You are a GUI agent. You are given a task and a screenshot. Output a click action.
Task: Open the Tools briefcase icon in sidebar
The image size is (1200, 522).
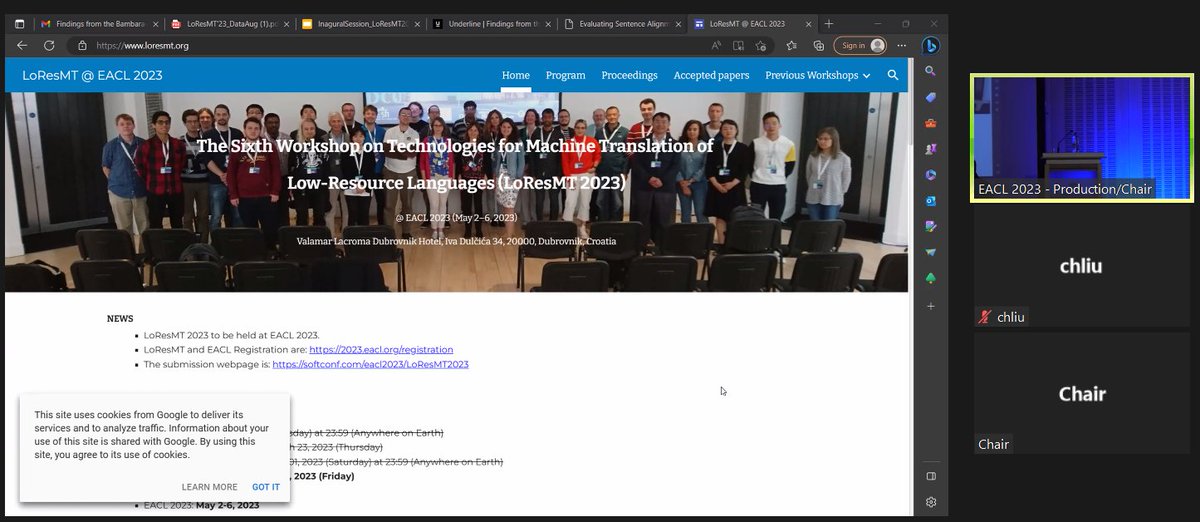(x=931, y=123)
